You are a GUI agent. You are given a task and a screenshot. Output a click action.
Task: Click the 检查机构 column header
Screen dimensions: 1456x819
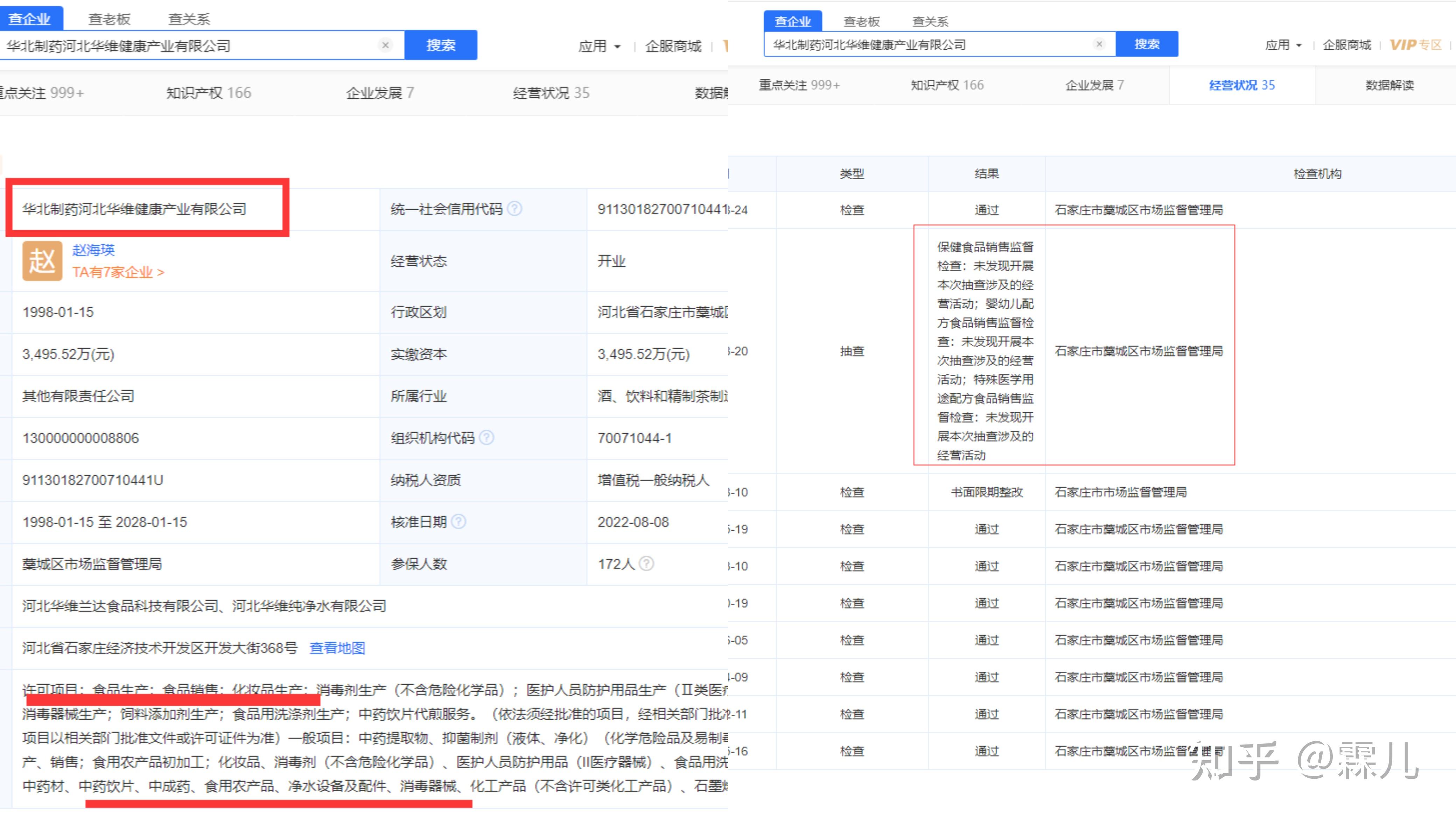(1317, 174)
